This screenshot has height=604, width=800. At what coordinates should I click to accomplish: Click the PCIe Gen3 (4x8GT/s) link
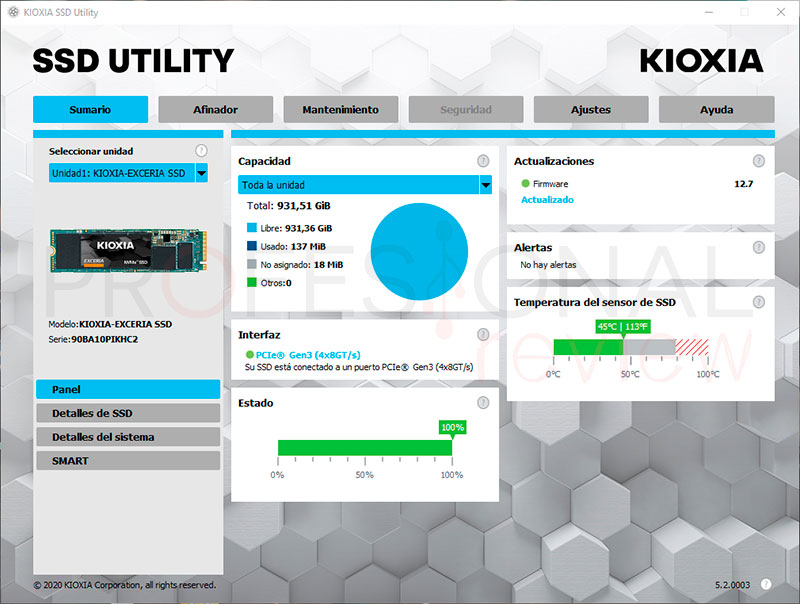point(308,355)
